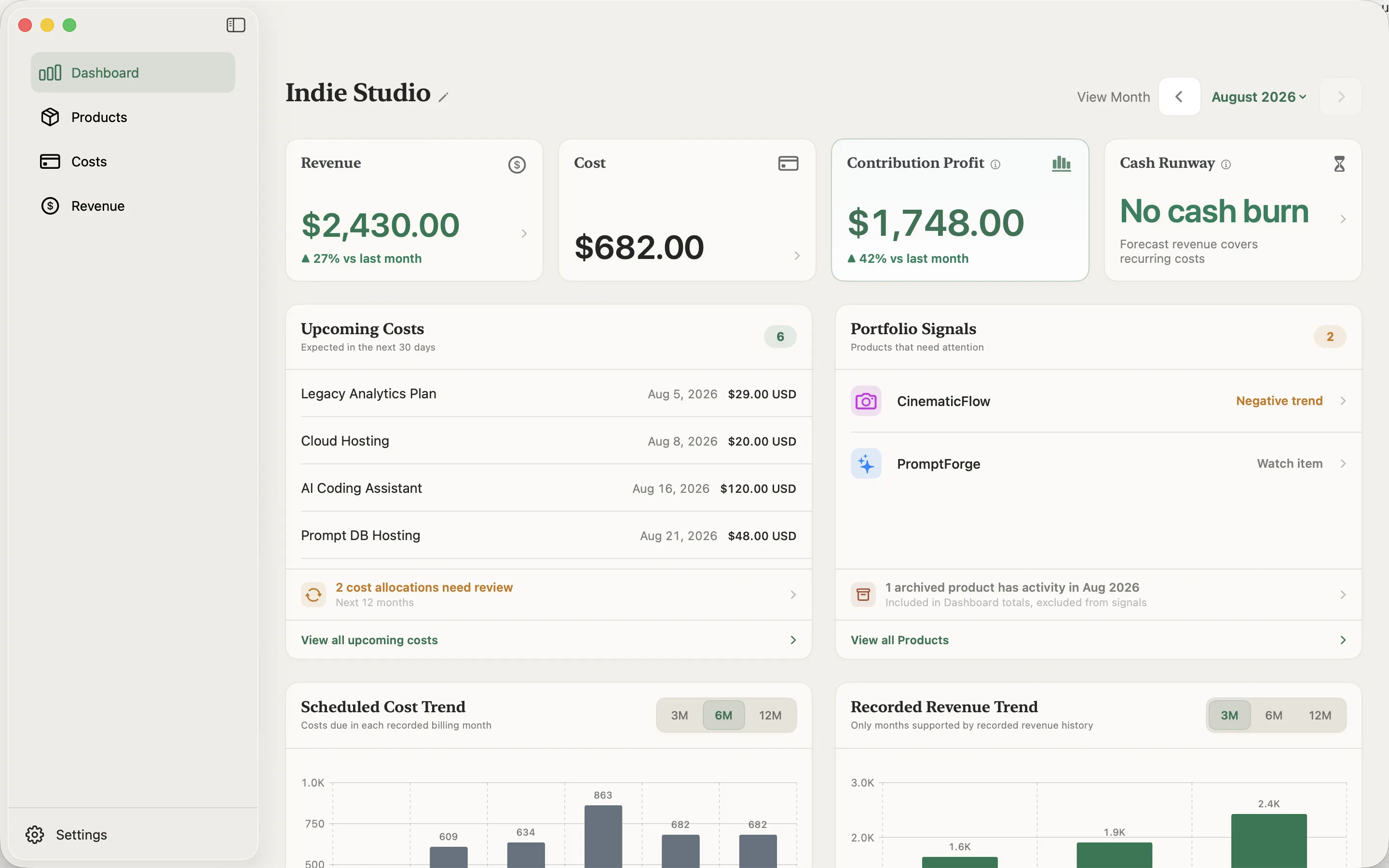Screen dimensions: 1389x868
Task: Go to next month arrow
Action: pyautogui.click(x=1341, y=96)
